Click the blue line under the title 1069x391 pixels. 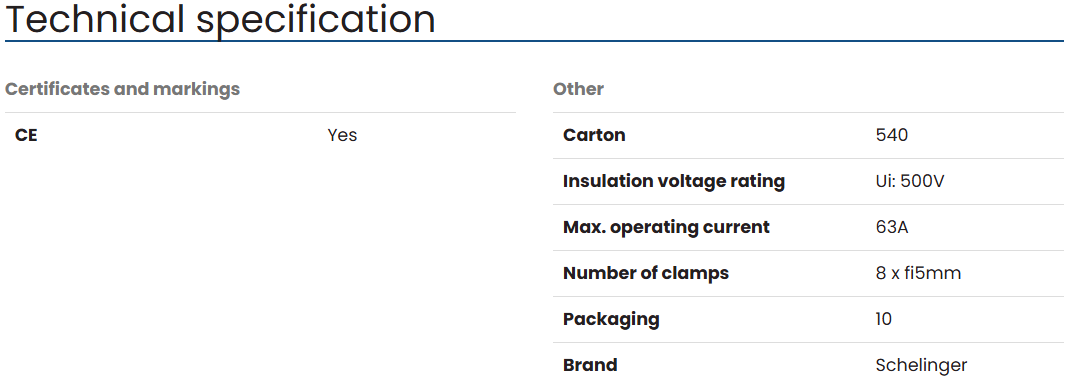click(x=534, y=42)
